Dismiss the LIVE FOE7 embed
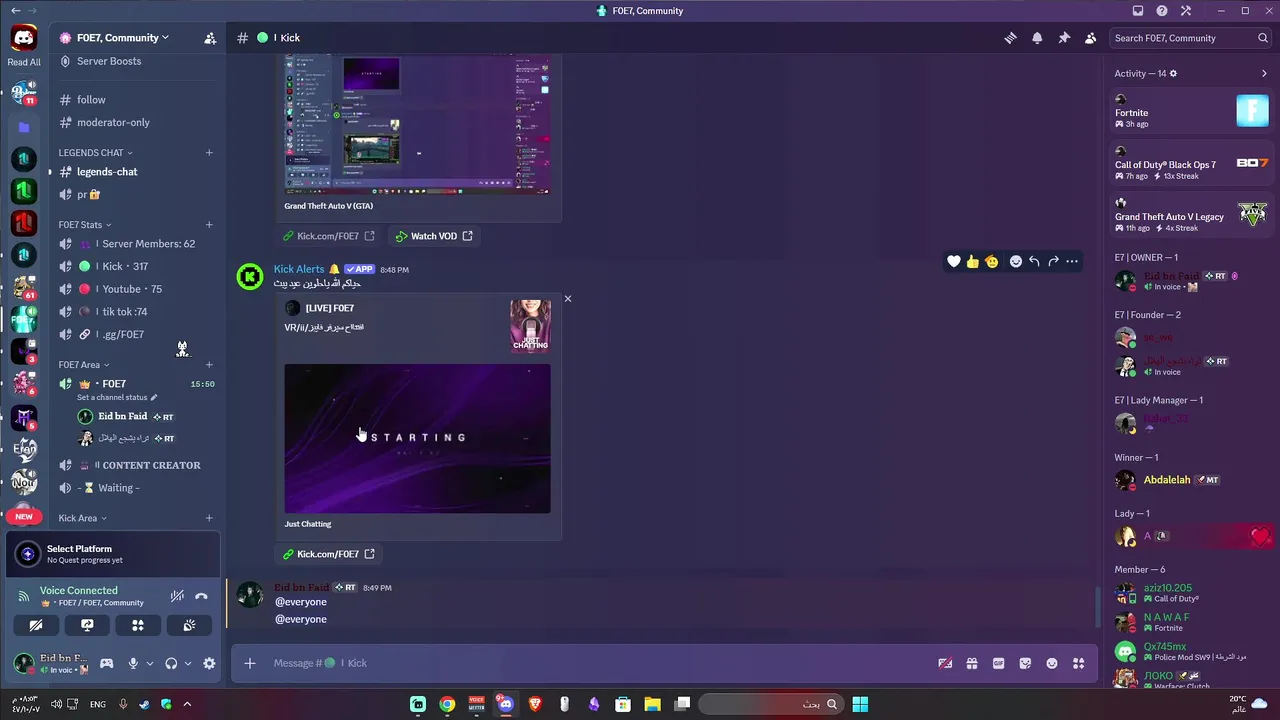The image size is (1280, 720). [x=568, y=299]
